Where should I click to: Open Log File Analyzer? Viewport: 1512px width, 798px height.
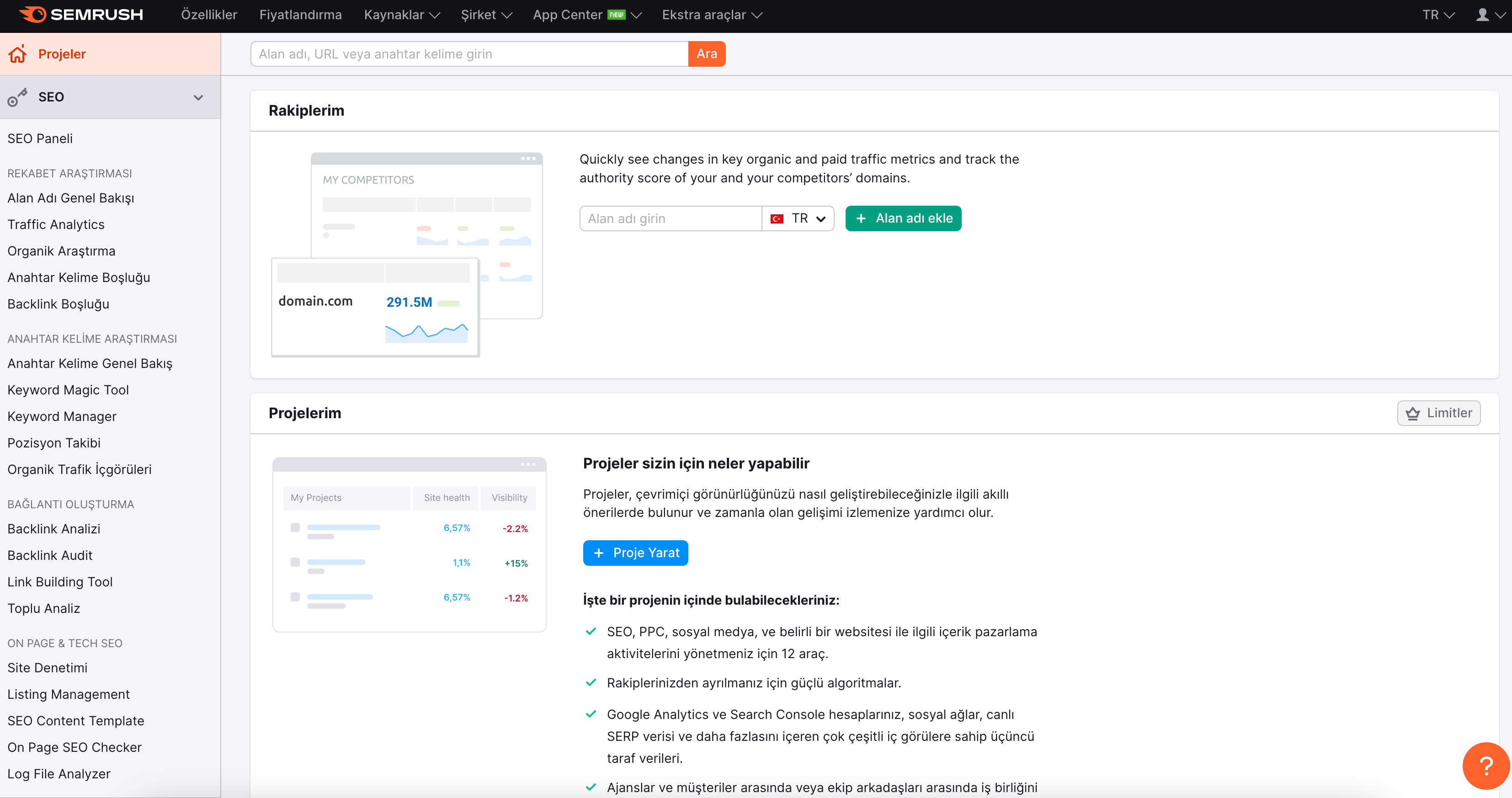59,773
